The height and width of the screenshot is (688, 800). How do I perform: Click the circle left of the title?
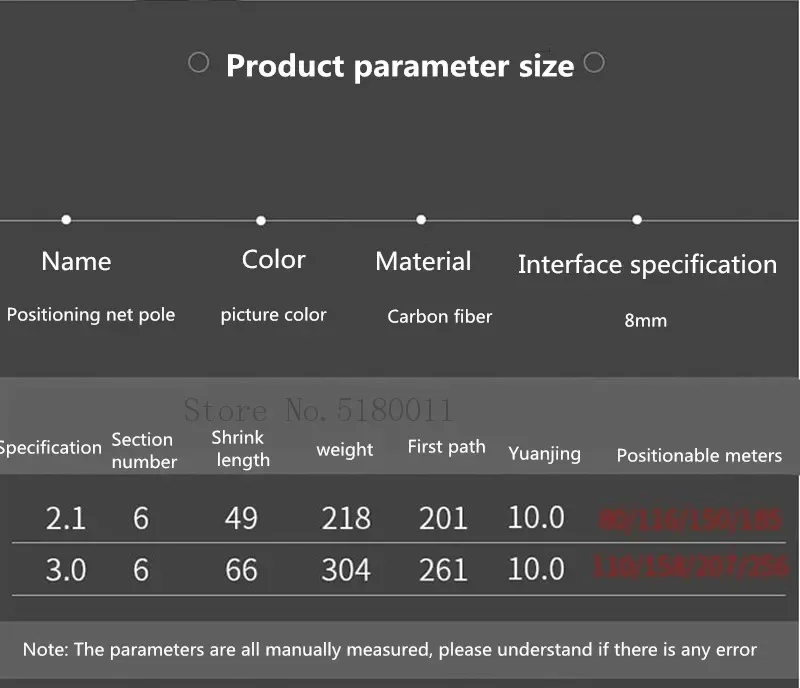point(198,63)
